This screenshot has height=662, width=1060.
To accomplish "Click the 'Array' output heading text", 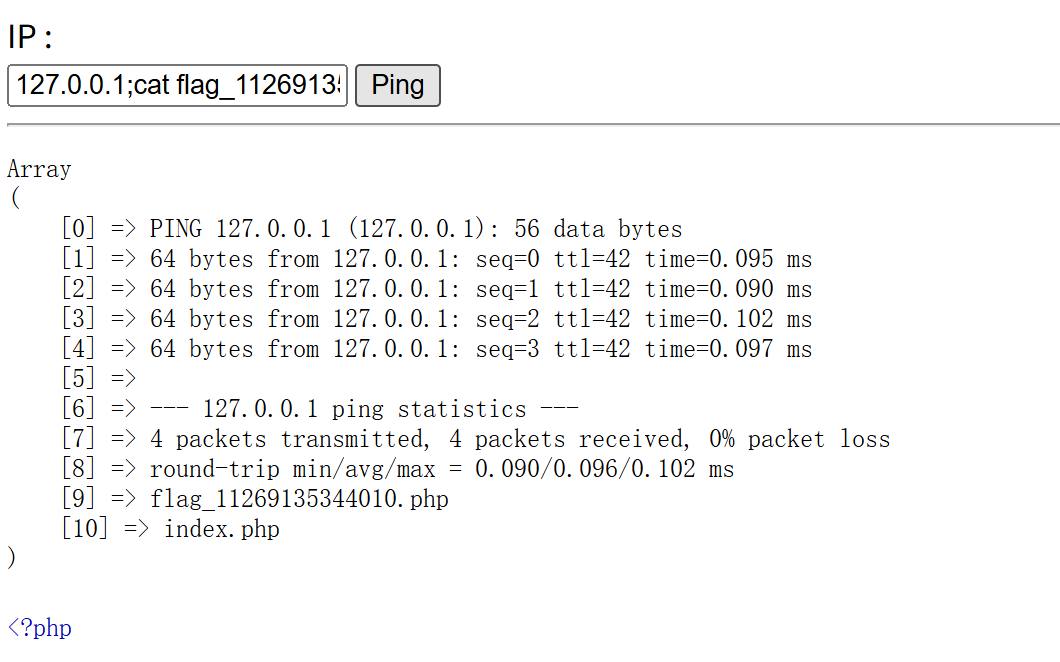I will (x=39, y=169).
